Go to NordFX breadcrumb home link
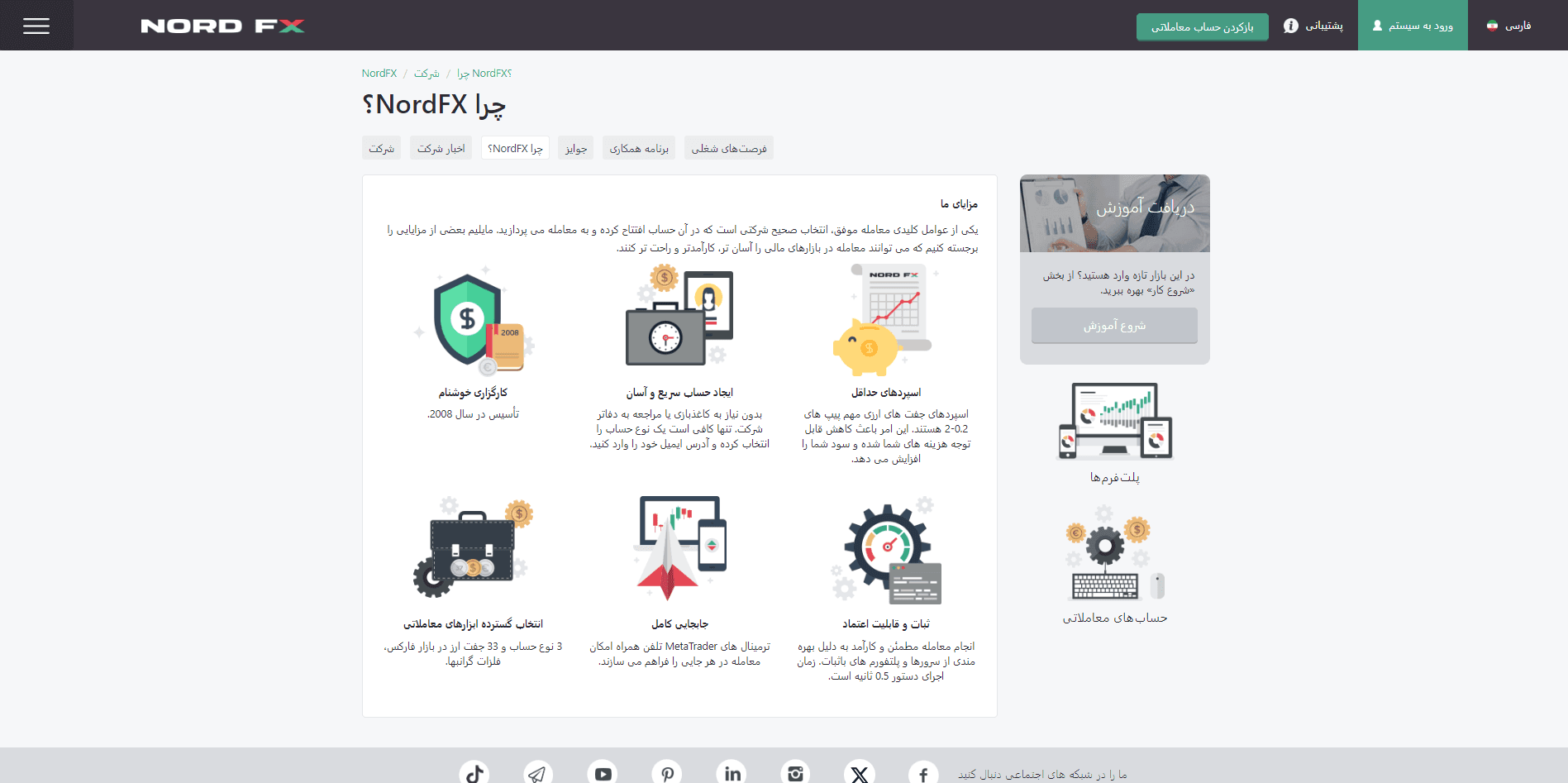The image size is (1568, 783). pos(379,74)
